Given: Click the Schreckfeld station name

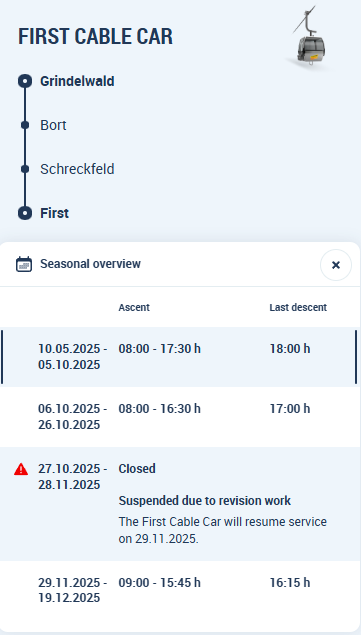Looking at the screenshot, I should tap(77, 169).
